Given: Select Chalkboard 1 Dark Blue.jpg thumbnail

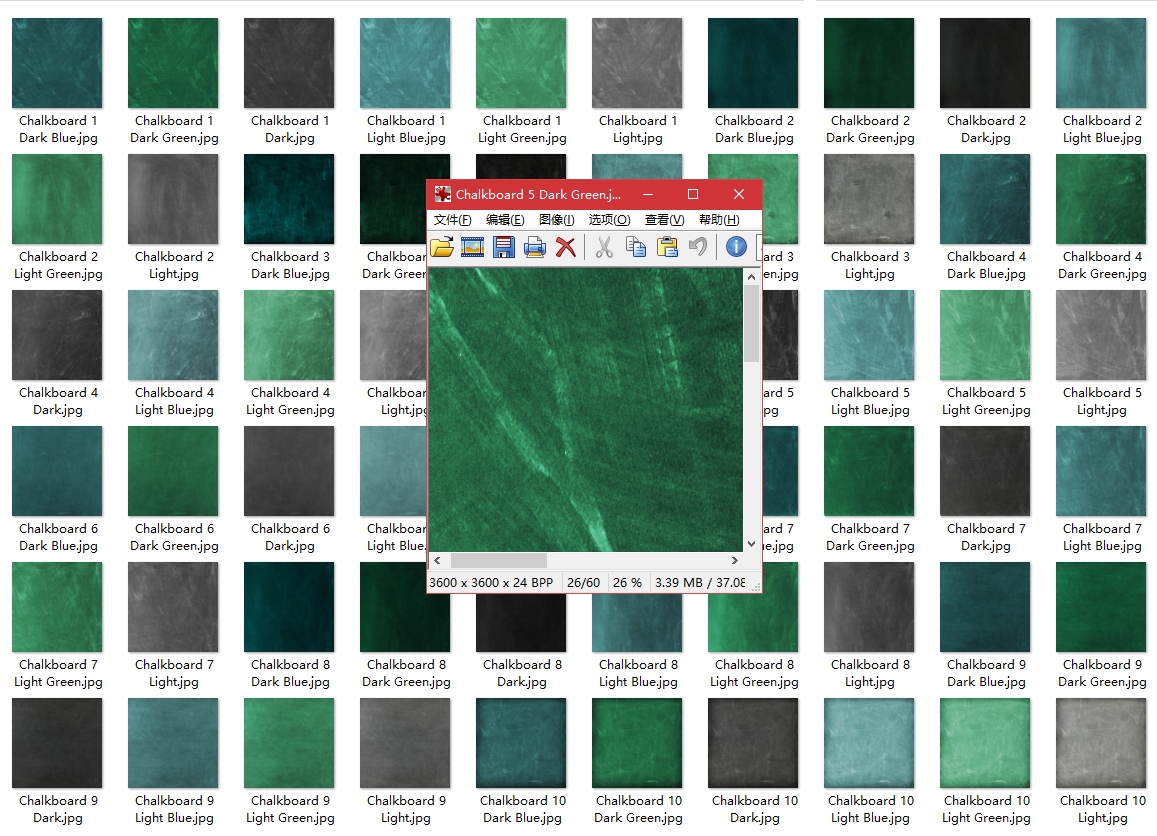Looking at the screenshot, I should tap(58, 64).
